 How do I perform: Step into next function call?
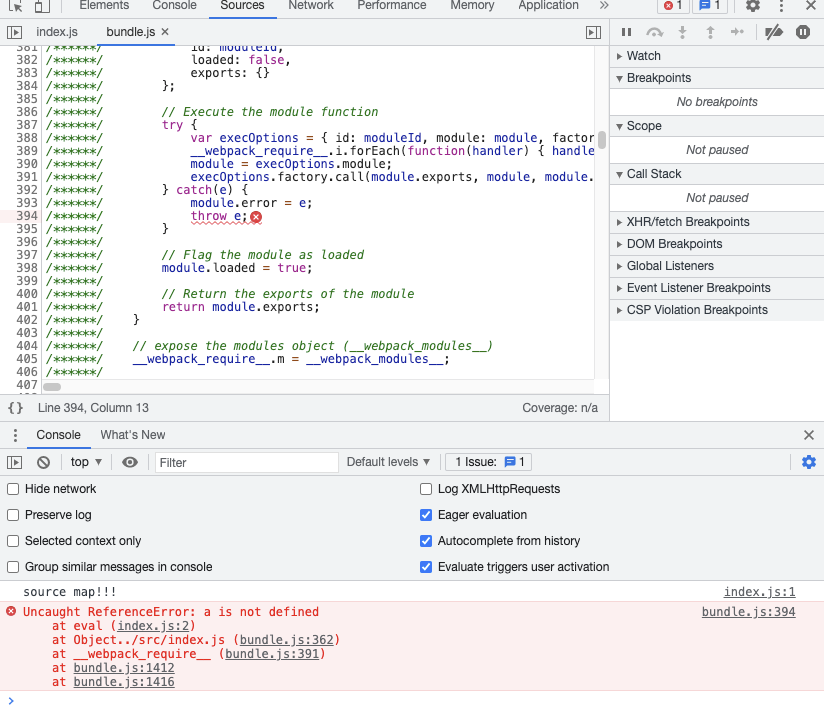pyautogui.click(x=683, y=33)
